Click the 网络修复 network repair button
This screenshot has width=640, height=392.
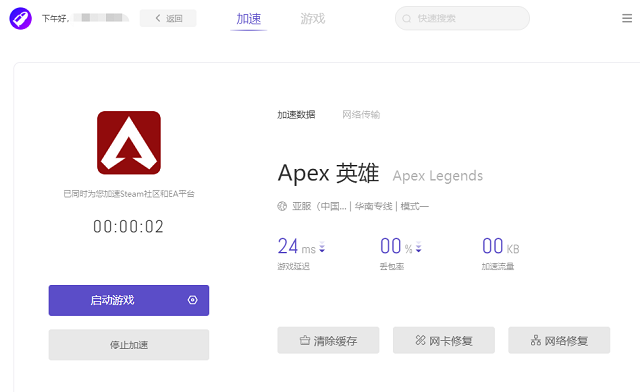(559, 340)
